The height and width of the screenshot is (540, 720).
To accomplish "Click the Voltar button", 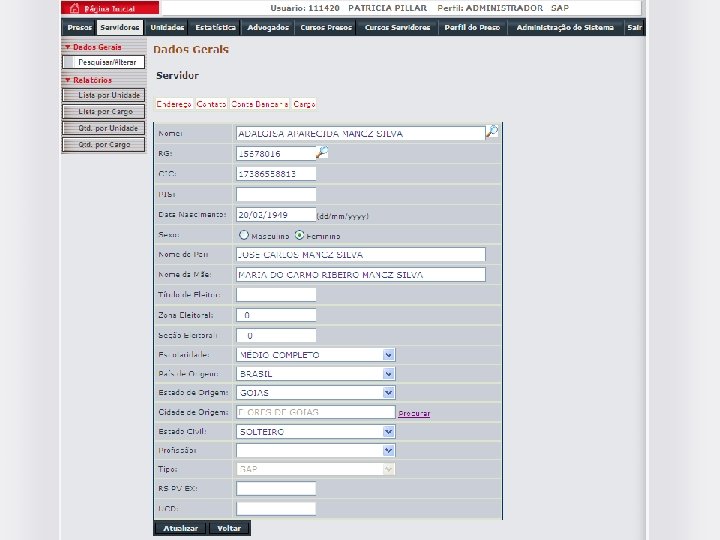I will (x=229, y=528).
